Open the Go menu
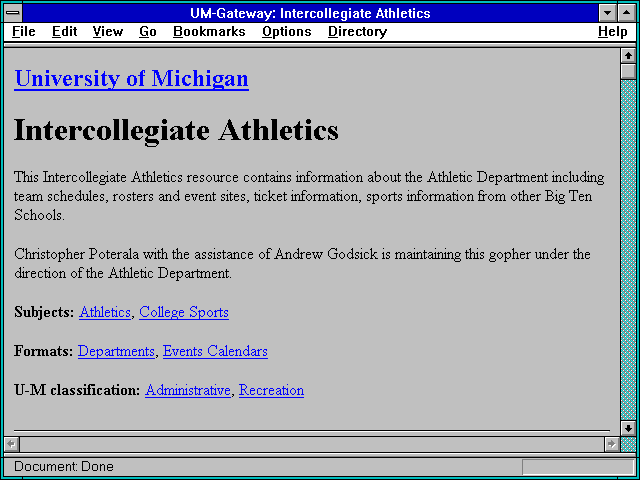Viewport: 640px width, 480px height. point(148,31)
